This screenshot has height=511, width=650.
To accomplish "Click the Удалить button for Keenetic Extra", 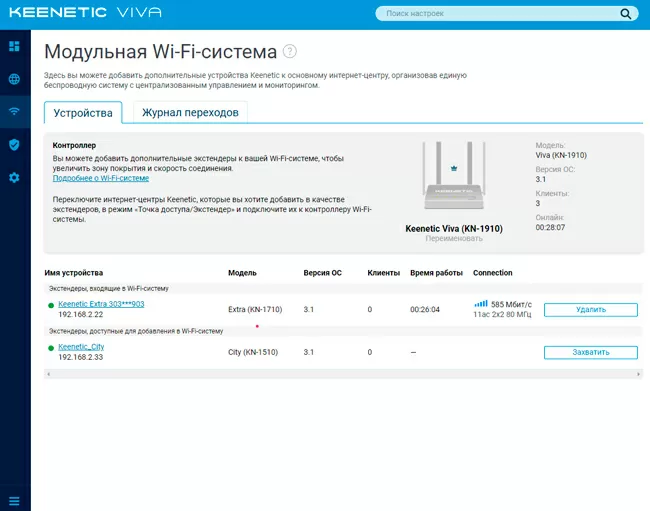I will click(x=590, y=310).
